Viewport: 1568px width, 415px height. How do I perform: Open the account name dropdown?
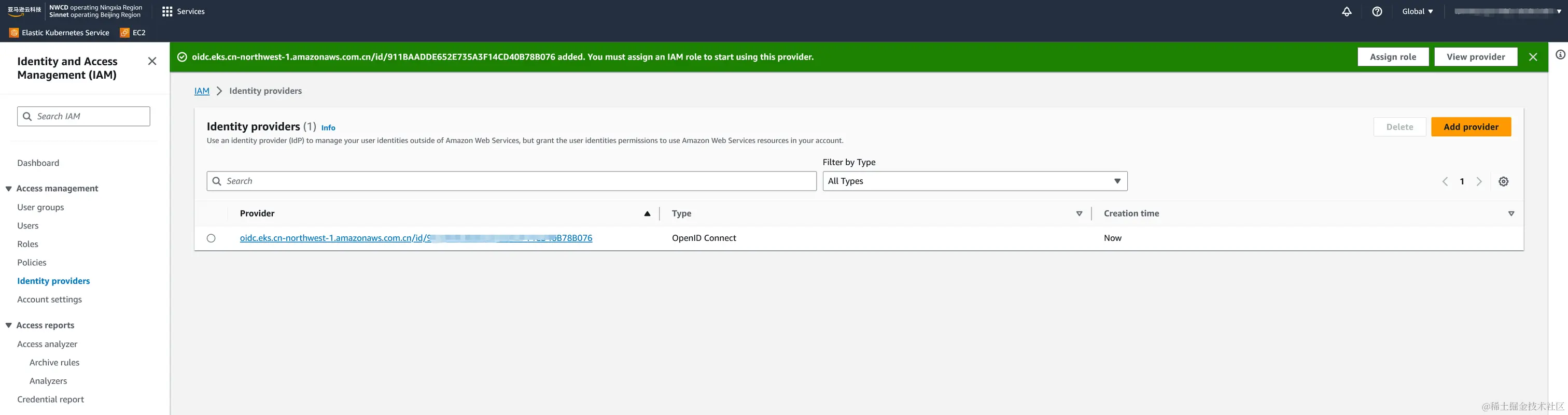[x=1507, y=11]
